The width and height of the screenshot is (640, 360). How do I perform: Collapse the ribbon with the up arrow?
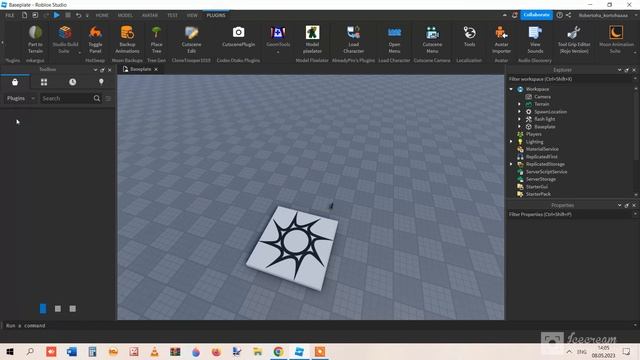tap(504, 15)
